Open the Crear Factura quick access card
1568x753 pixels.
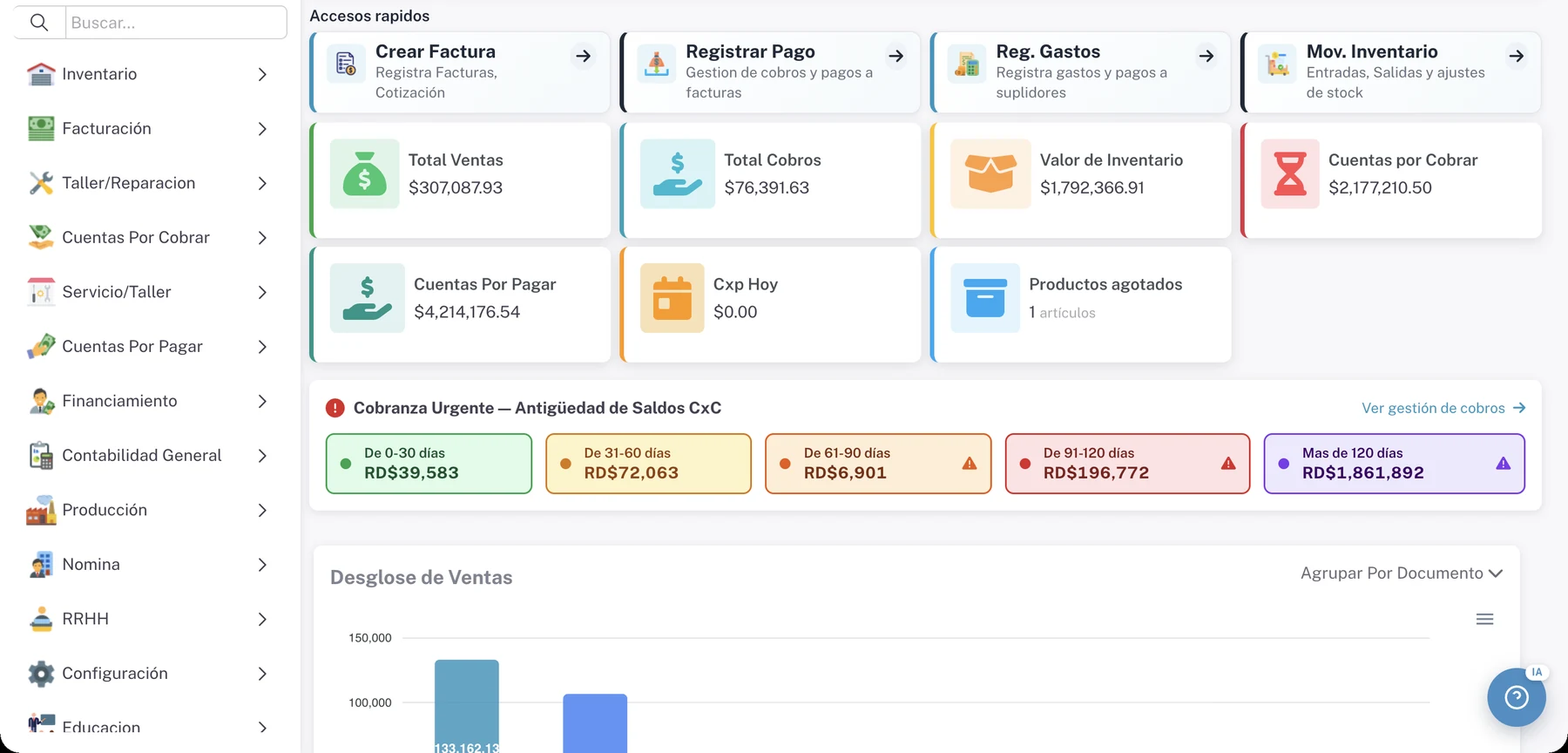(460, 72)
